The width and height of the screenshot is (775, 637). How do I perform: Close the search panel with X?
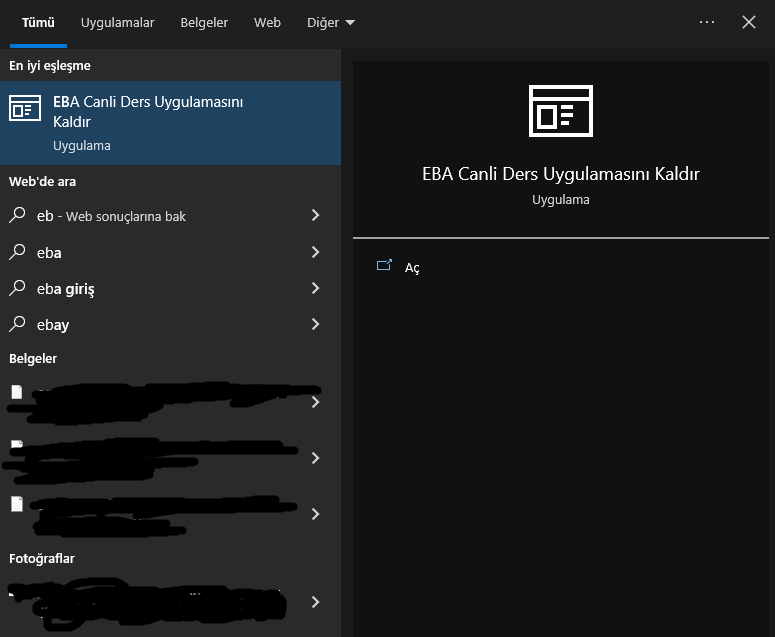(x=749, y=22)
